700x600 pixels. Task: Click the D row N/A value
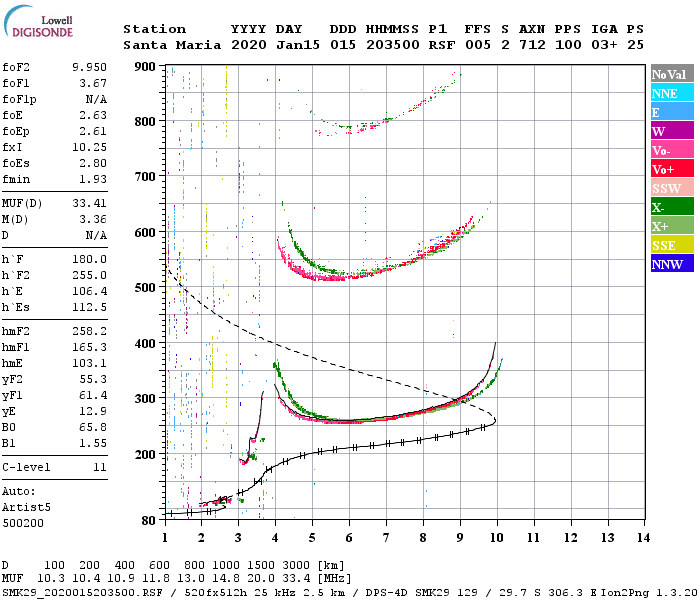point(96,235)
